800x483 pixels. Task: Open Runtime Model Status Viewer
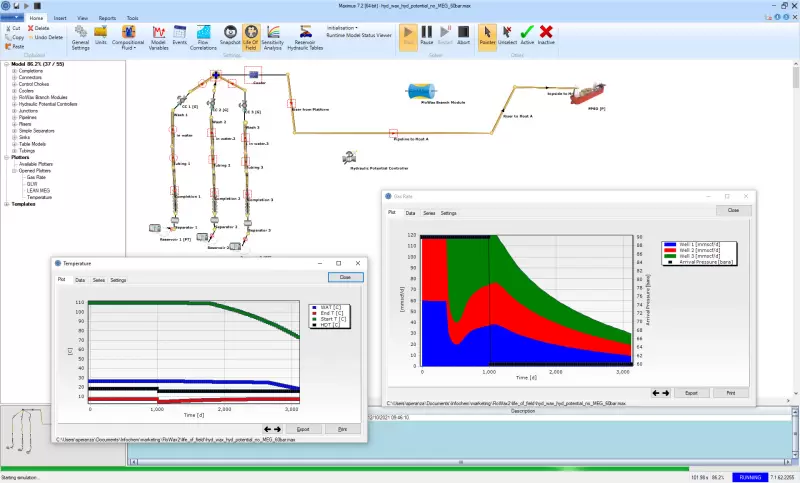pyautogui.click(x=359, y=36)
